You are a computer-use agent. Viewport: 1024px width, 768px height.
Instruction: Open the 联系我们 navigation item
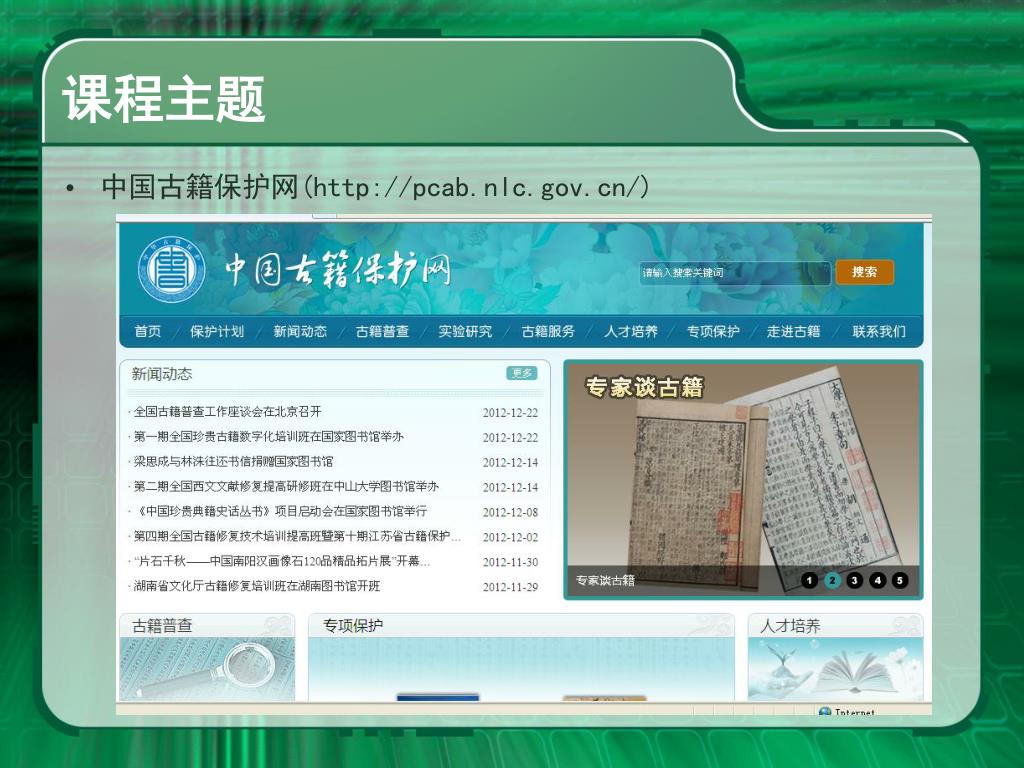coord(879,331)
